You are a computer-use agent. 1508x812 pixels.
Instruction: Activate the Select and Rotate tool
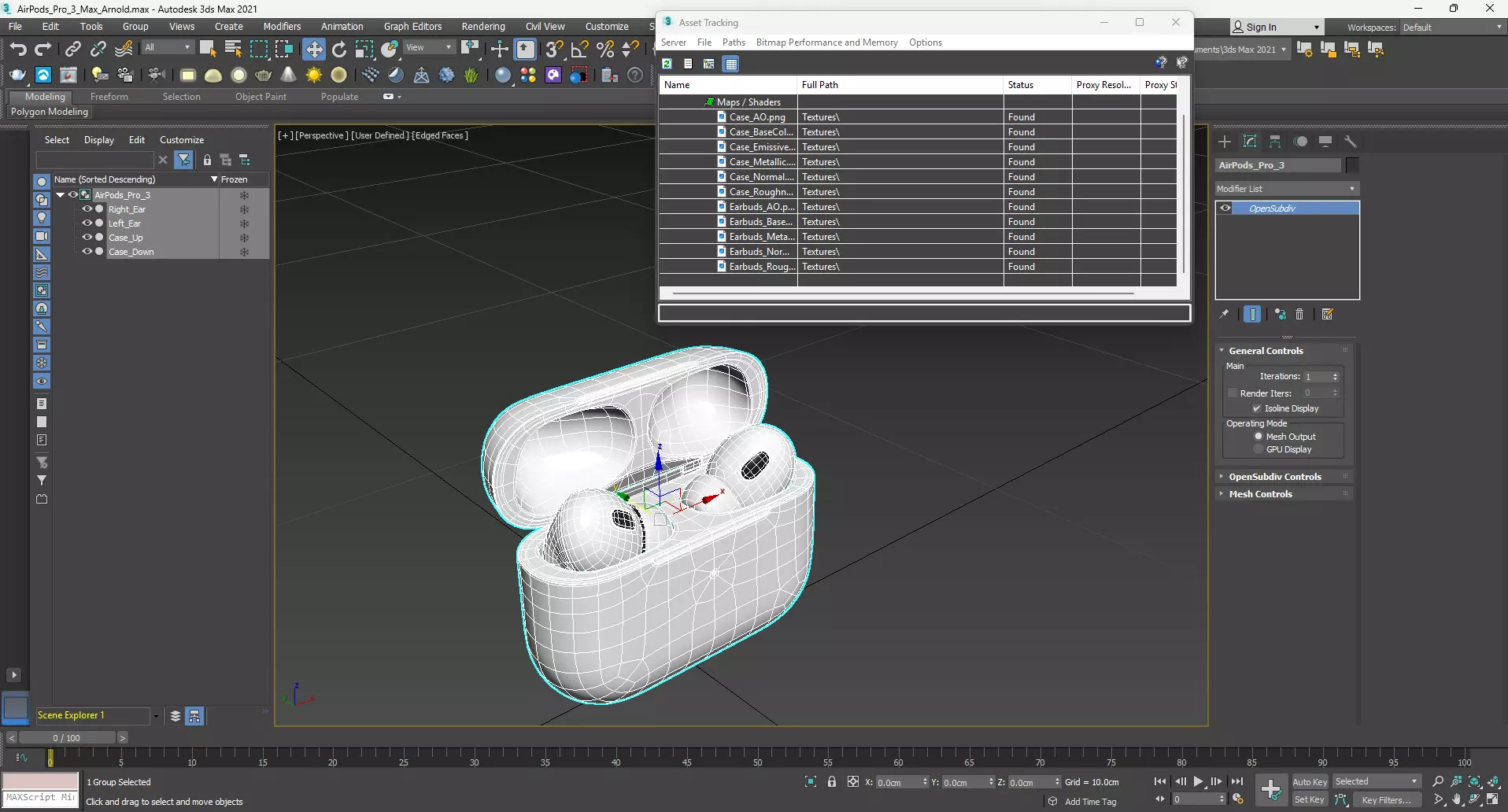(339, 50)
